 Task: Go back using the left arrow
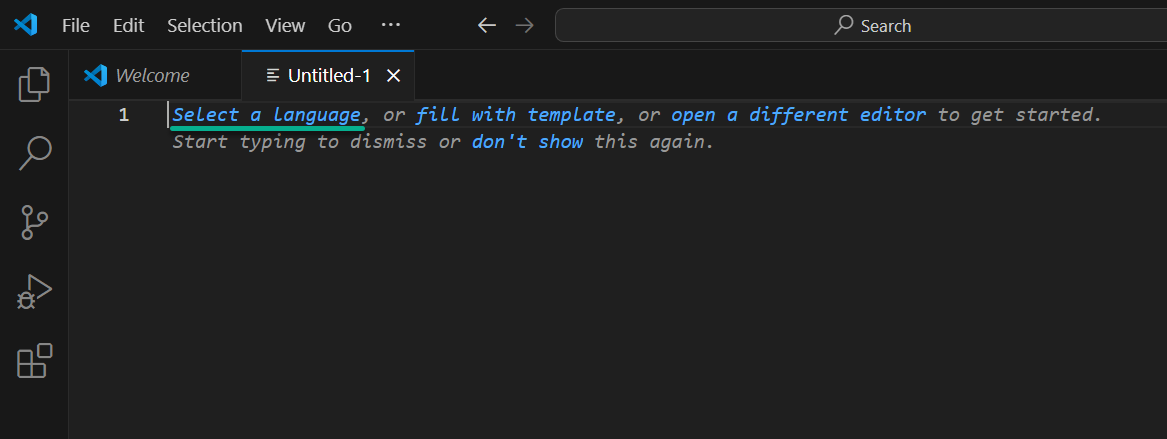tap(487, 25)
